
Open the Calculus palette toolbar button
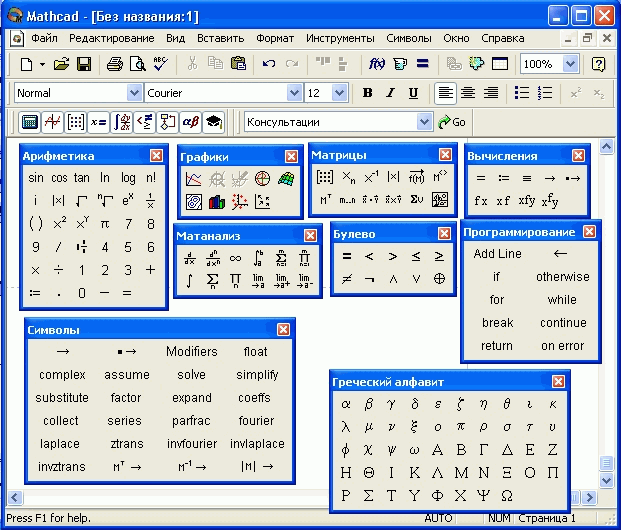pyautogui.click(x=122, y=122)
